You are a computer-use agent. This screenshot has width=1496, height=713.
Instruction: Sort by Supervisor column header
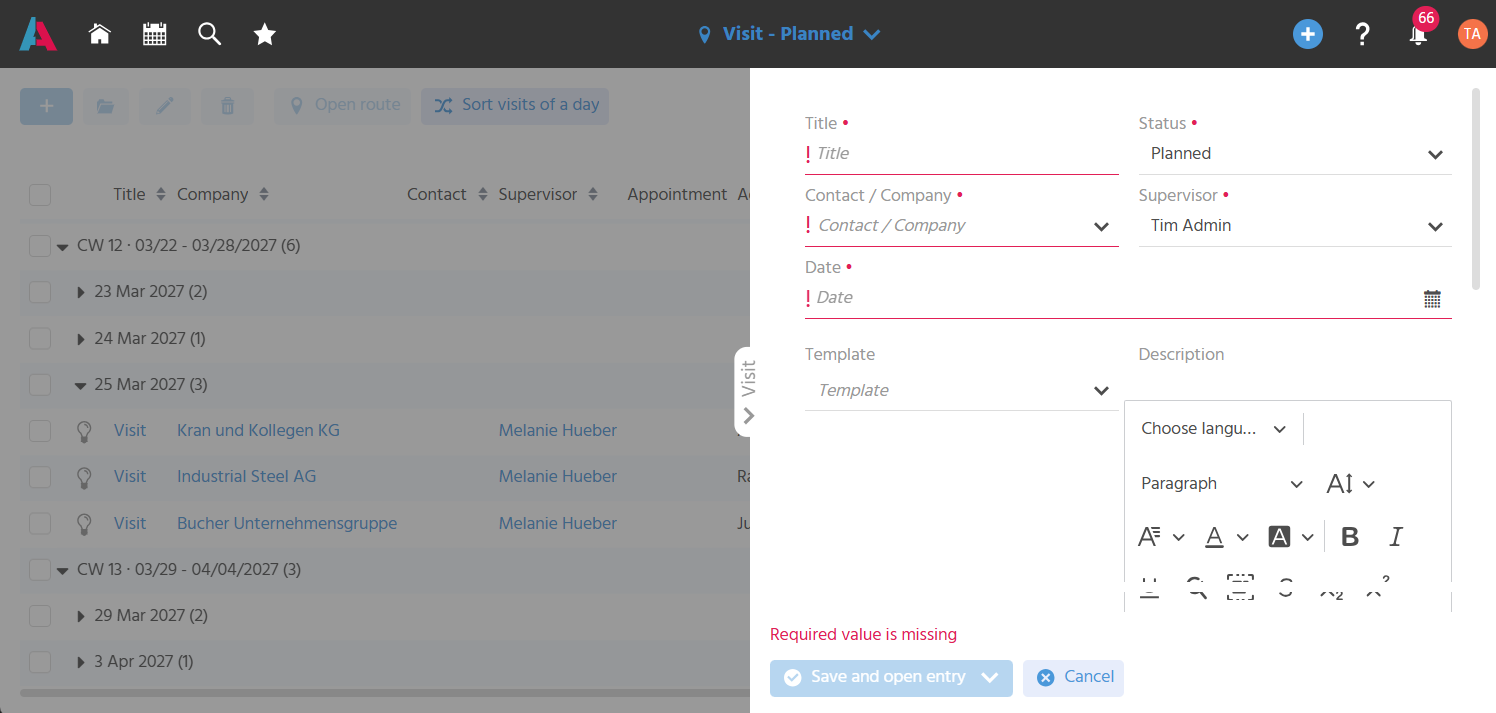tap(548, 195)
